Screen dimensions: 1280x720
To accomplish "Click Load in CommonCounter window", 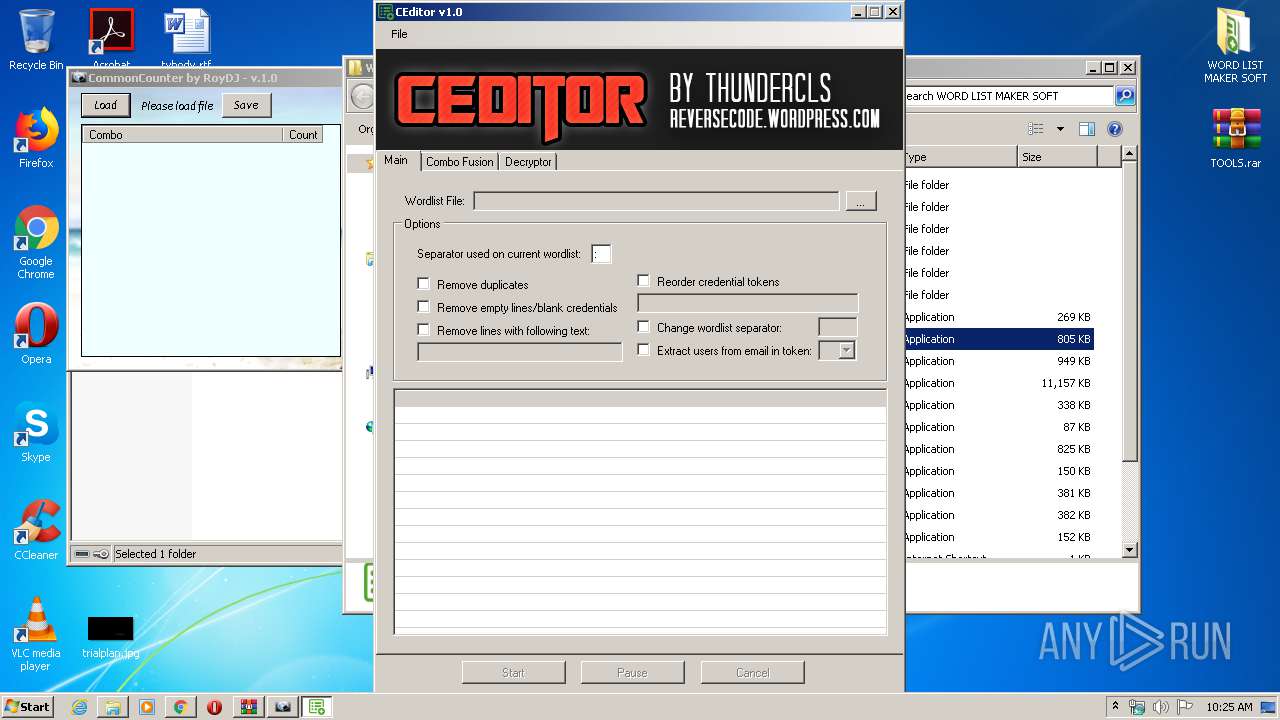I will 105,105.
